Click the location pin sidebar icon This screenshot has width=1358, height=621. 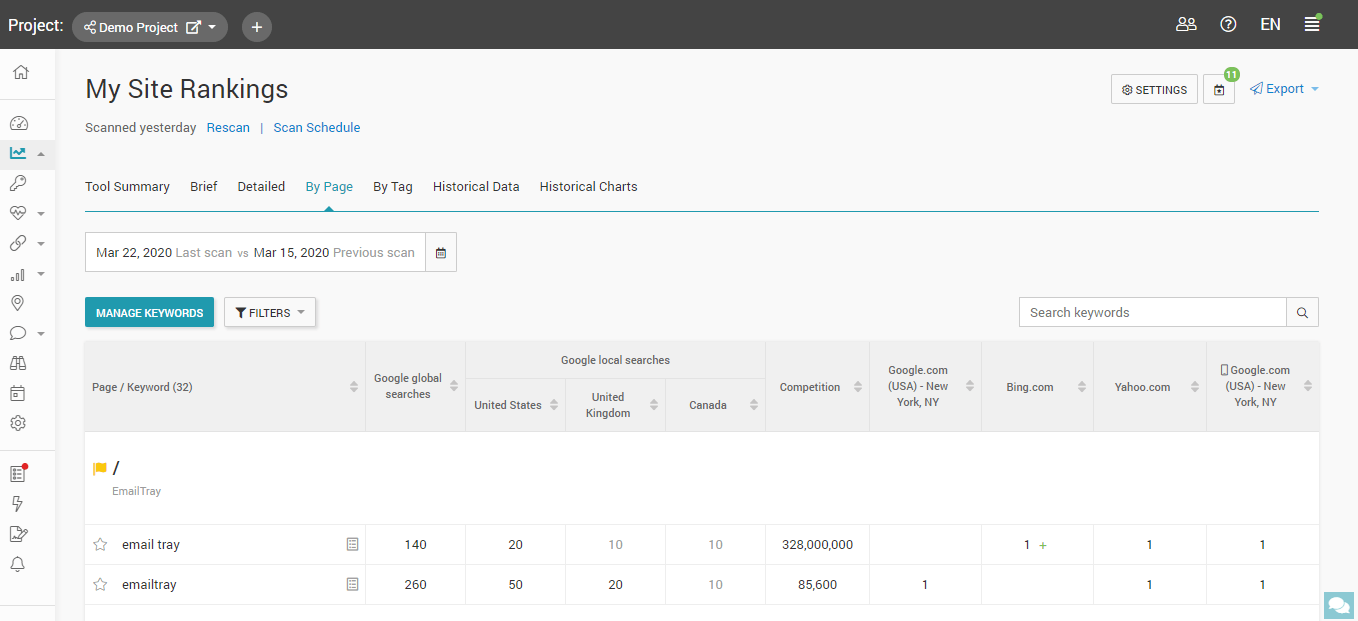18,303
